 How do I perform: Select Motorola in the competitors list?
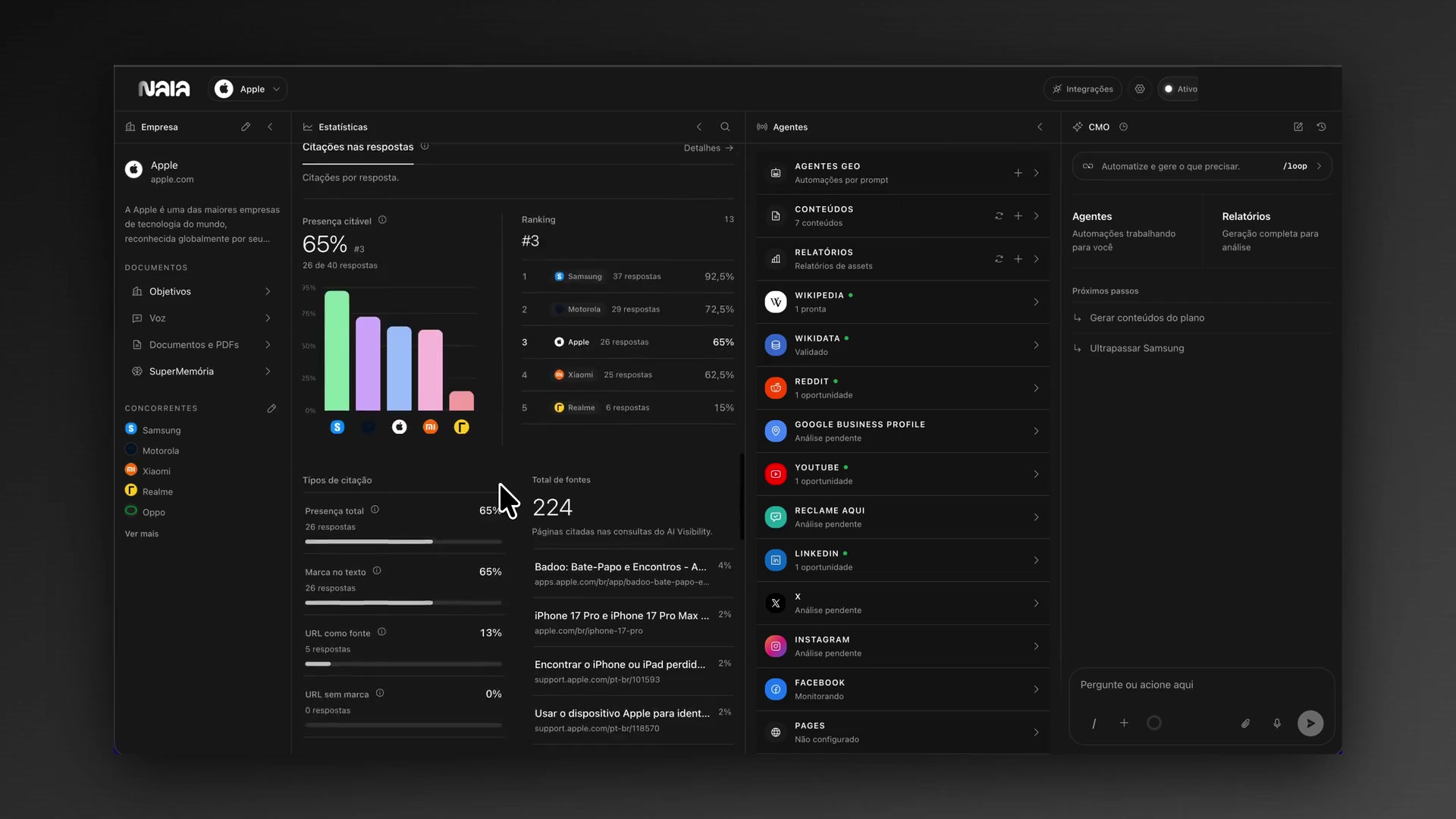pos(152,450)
